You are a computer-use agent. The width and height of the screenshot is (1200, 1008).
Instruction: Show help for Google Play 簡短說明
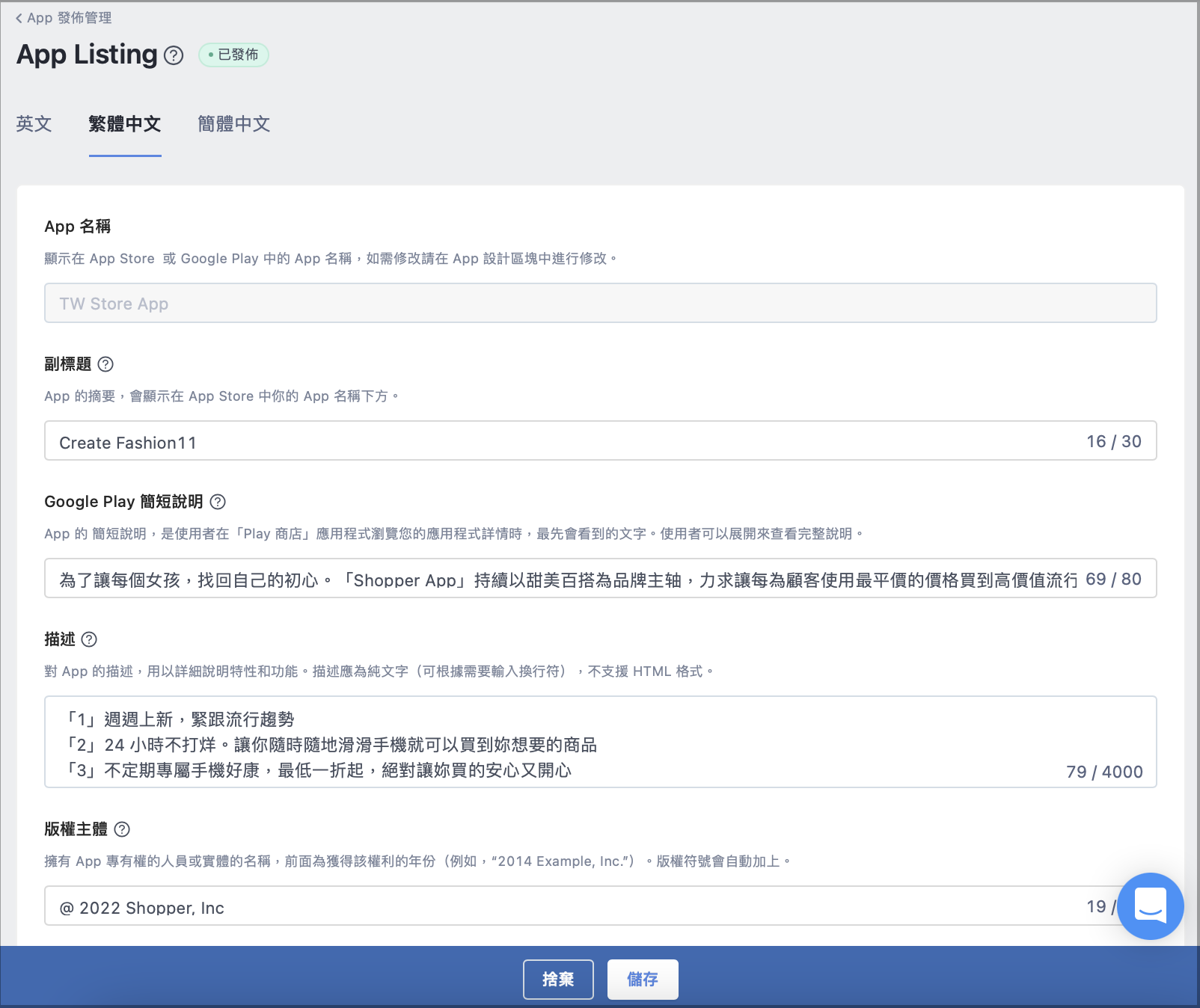(x=218, y=502)
